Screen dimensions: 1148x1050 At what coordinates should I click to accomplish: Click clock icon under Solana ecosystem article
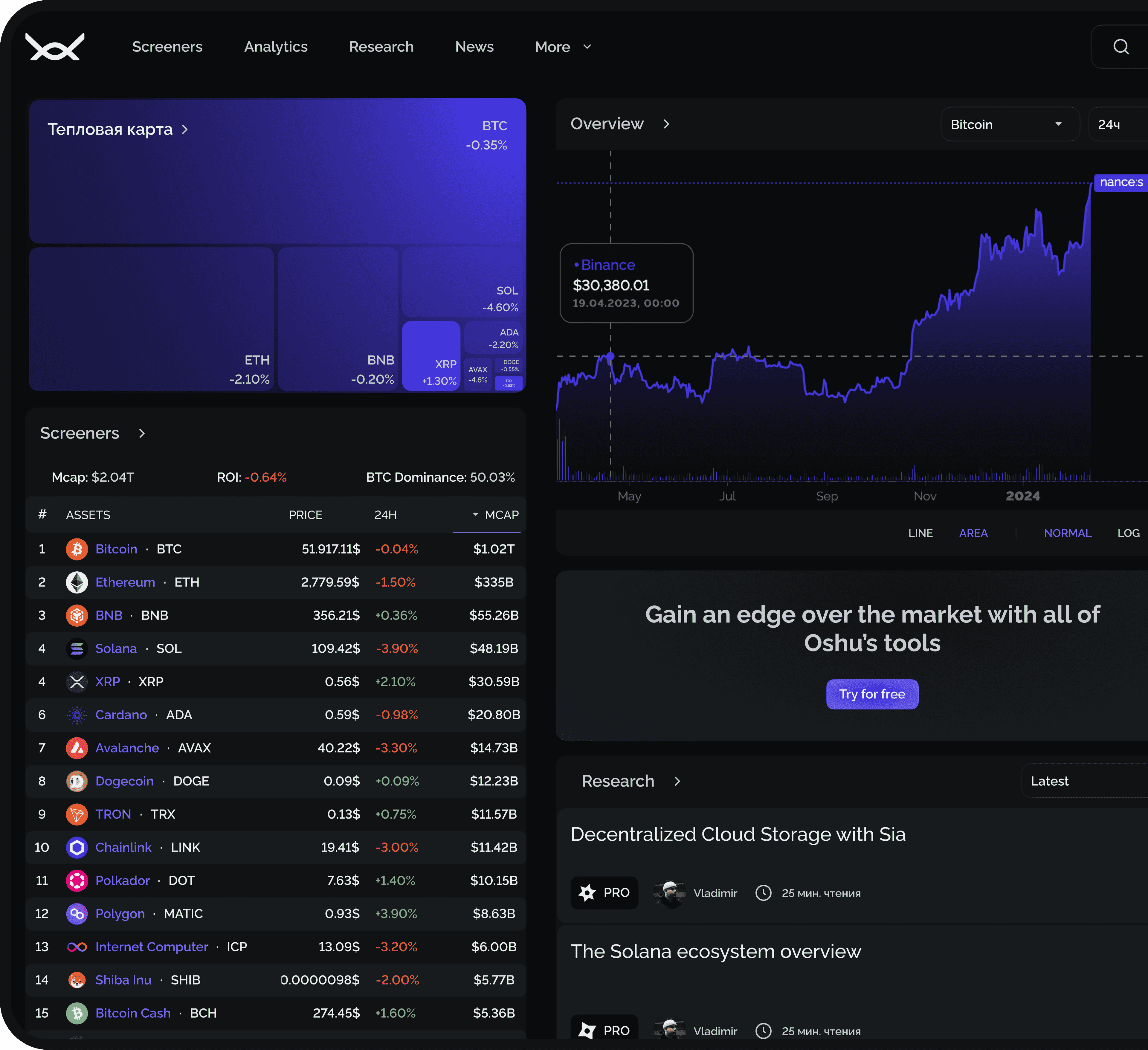tap(763, 1031)
